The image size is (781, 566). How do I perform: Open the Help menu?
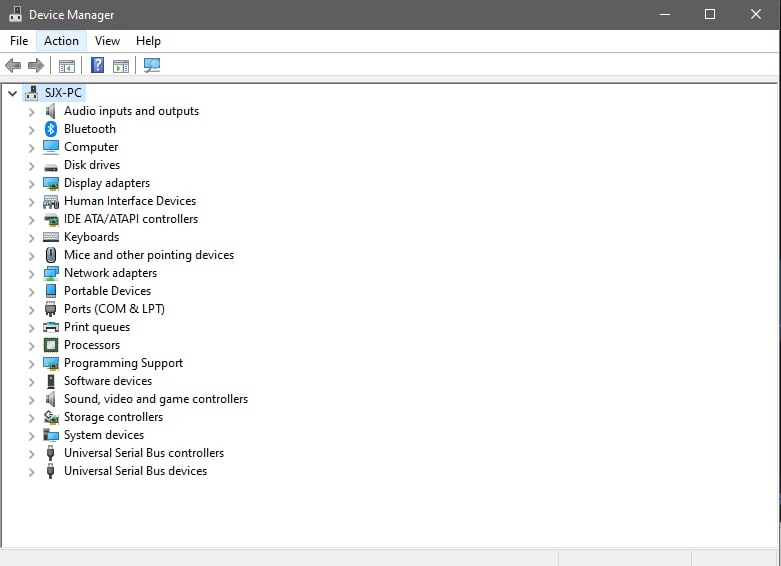pos(148,41)
